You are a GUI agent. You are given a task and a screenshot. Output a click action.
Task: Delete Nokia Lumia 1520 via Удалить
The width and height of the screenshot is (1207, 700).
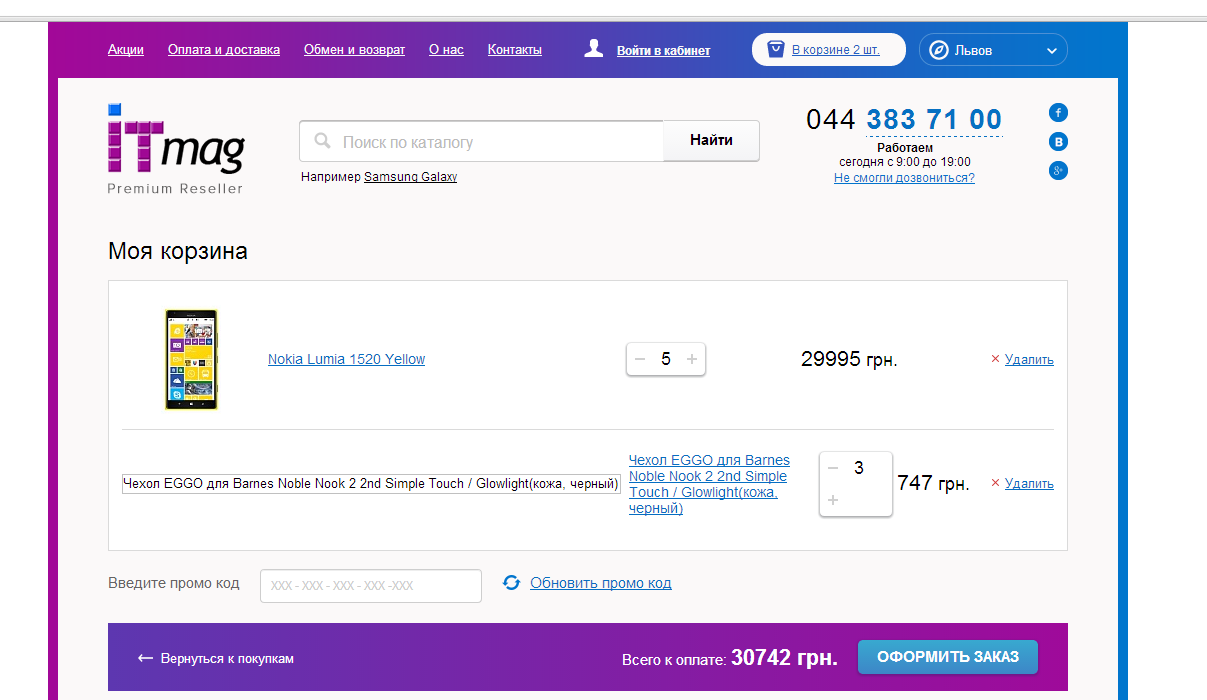1029,359
